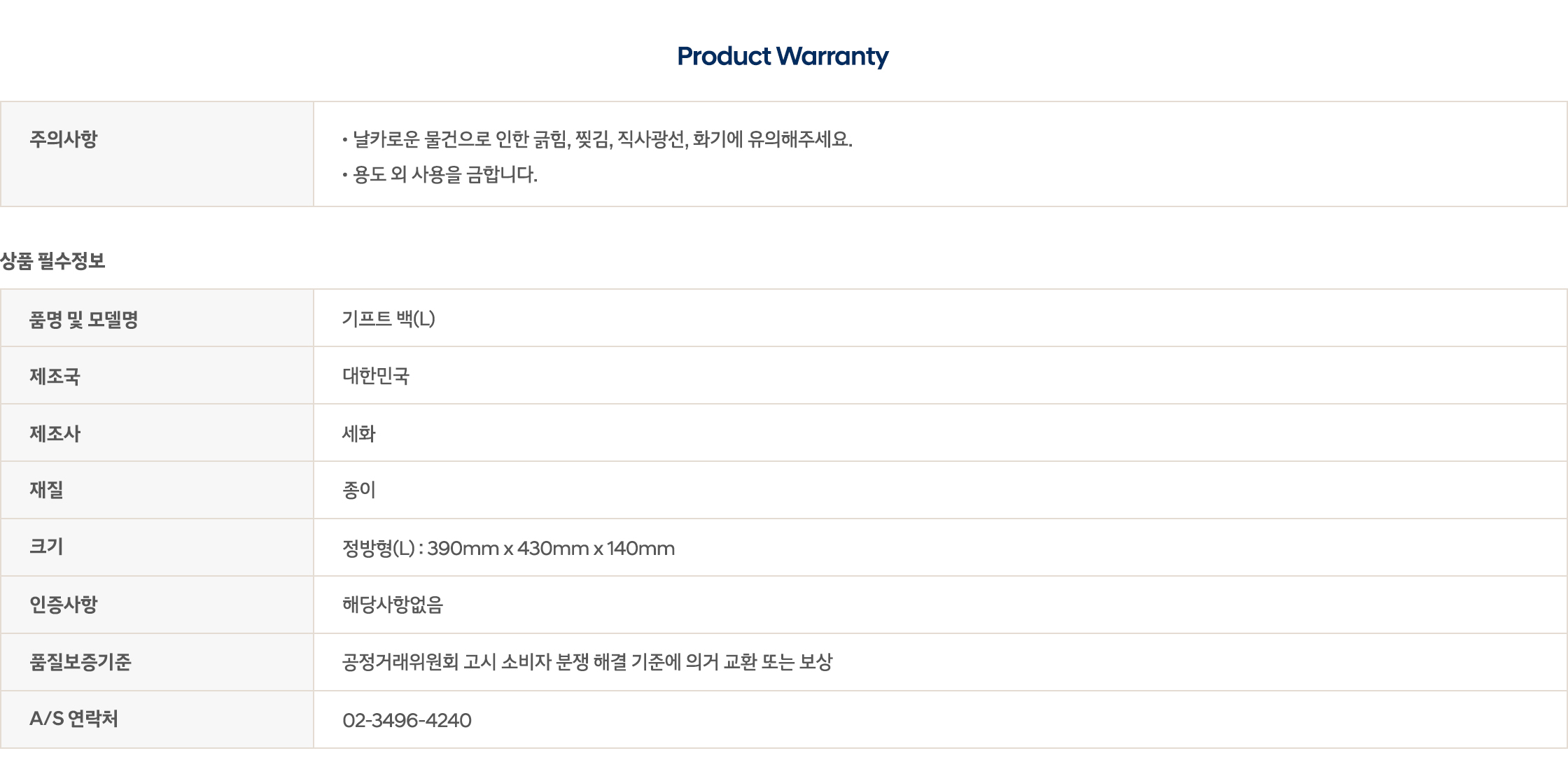The width and height of the screenshot is (1568, 767).
Task: Click the 390mm x 430mm x 140mm size text
Action: pyautogui.click(x=551, y=549)
